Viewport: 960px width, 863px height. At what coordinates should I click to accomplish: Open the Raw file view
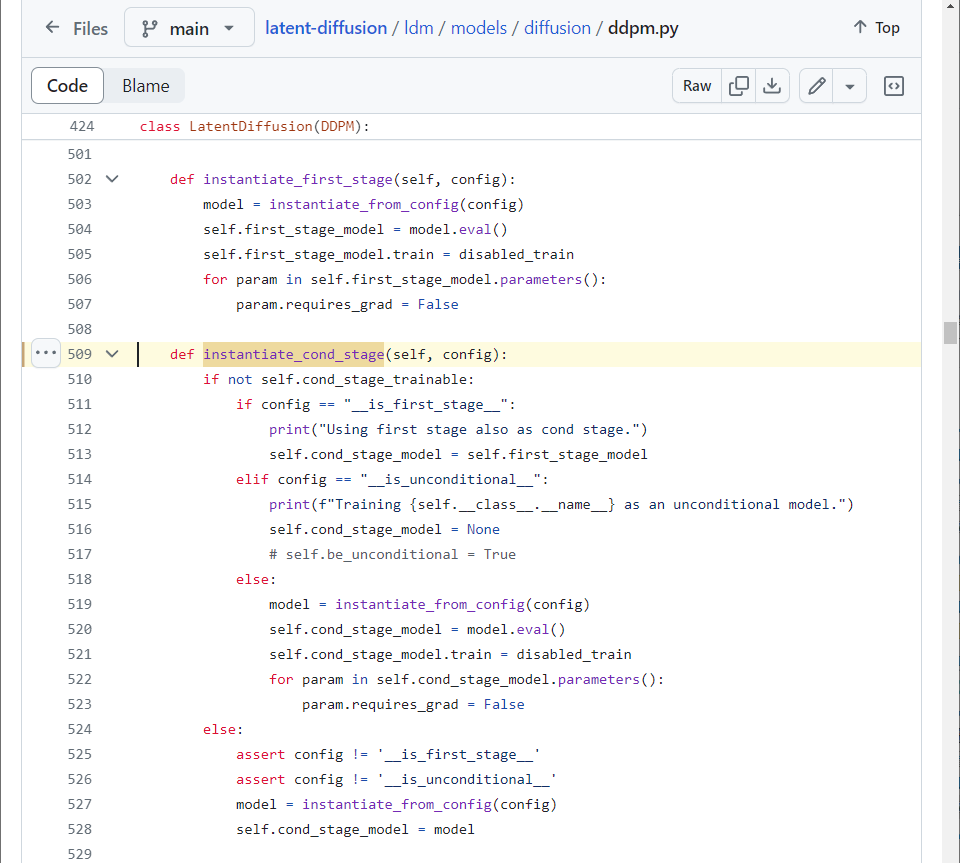(697, 86)
